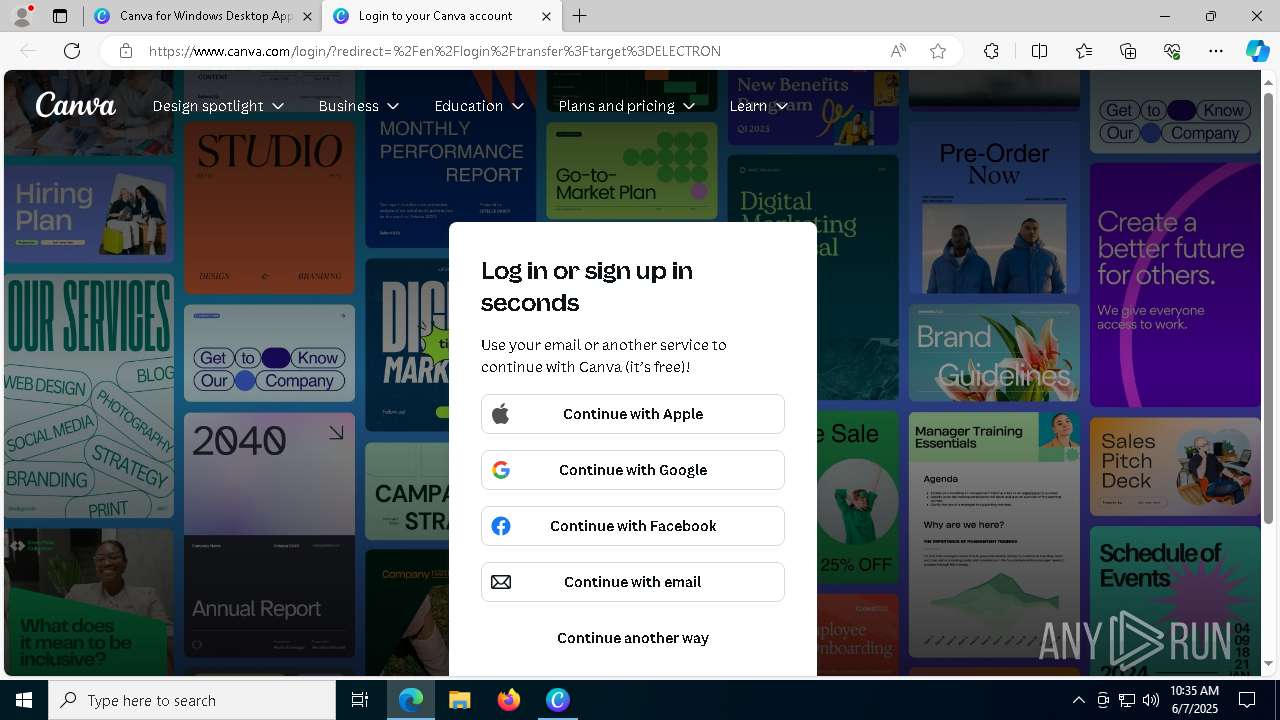View site information lock icon
The width and height of the screenshot is (1280, 720).
pyautogui.click(x=126, y=51)
